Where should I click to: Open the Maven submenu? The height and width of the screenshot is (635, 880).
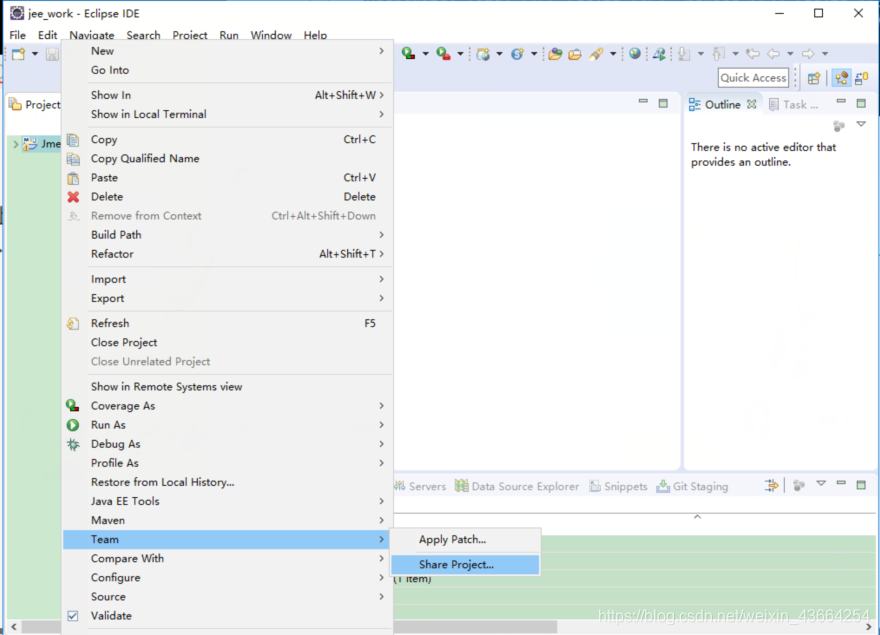tap(227, 520)
